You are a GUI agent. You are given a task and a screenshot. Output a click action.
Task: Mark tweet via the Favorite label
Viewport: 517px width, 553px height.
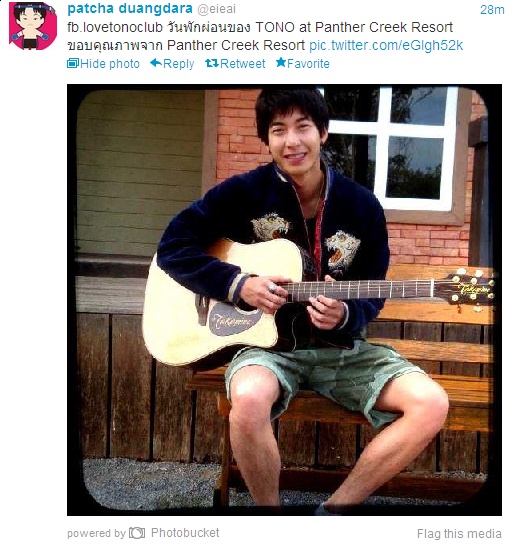308,64
